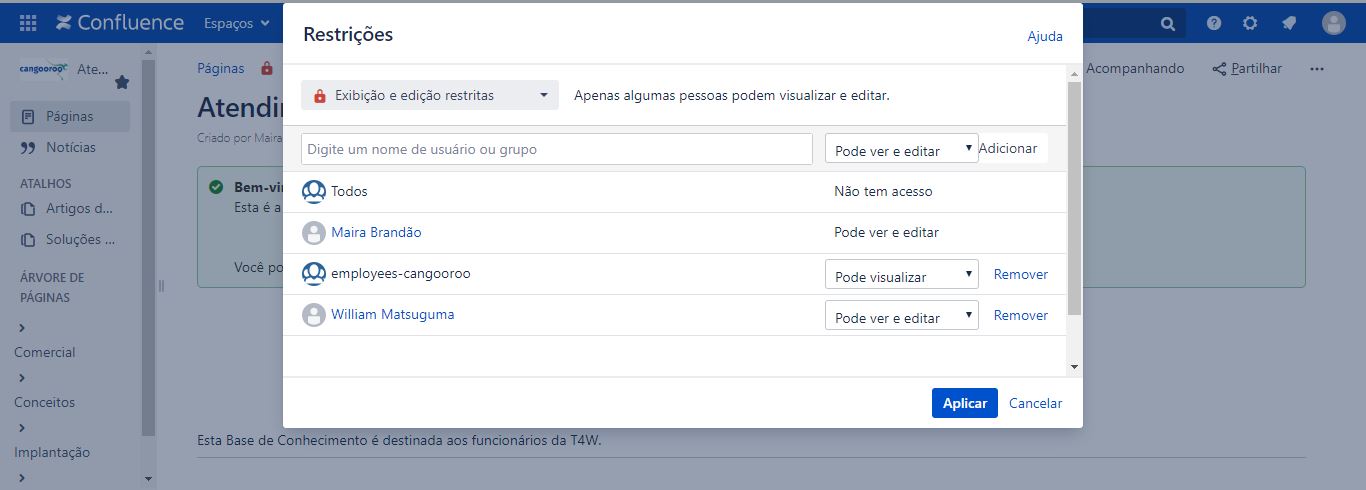
Task: Click the 'Não tem acesso' text
Action: 883,191
